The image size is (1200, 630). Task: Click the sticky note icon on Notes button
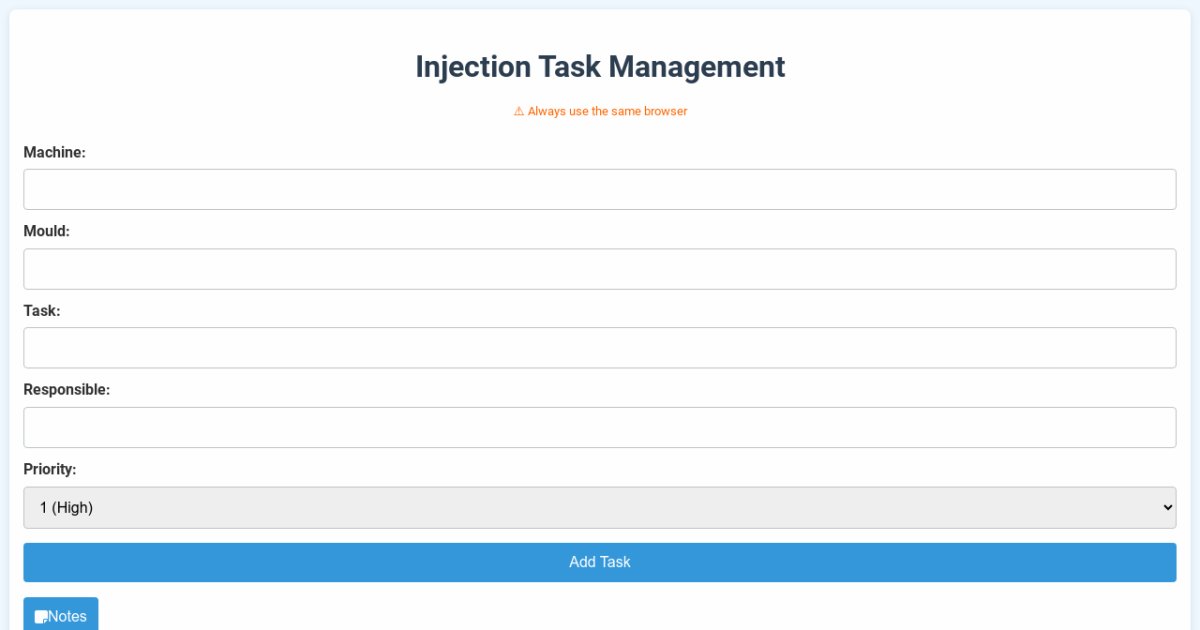tap(42, 617)
